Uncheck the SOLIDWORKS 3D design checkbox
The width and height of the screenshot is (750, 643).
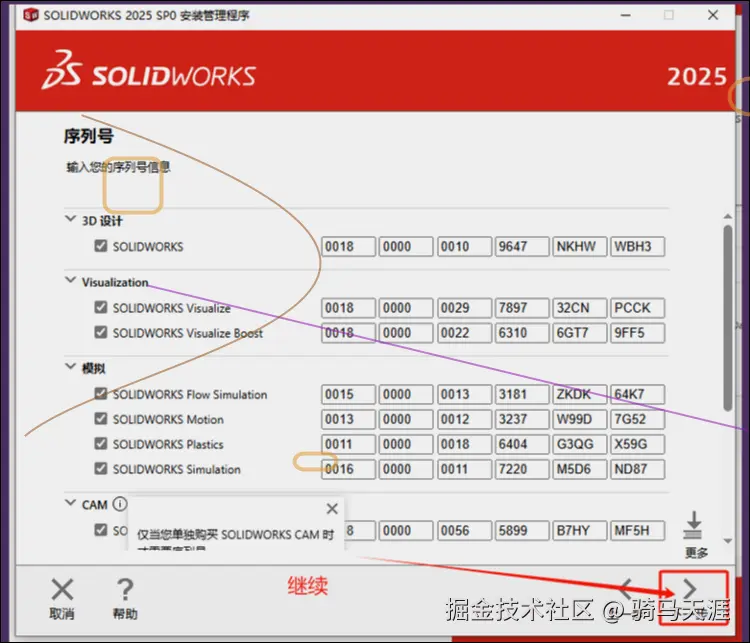click(x=100, y=246)
